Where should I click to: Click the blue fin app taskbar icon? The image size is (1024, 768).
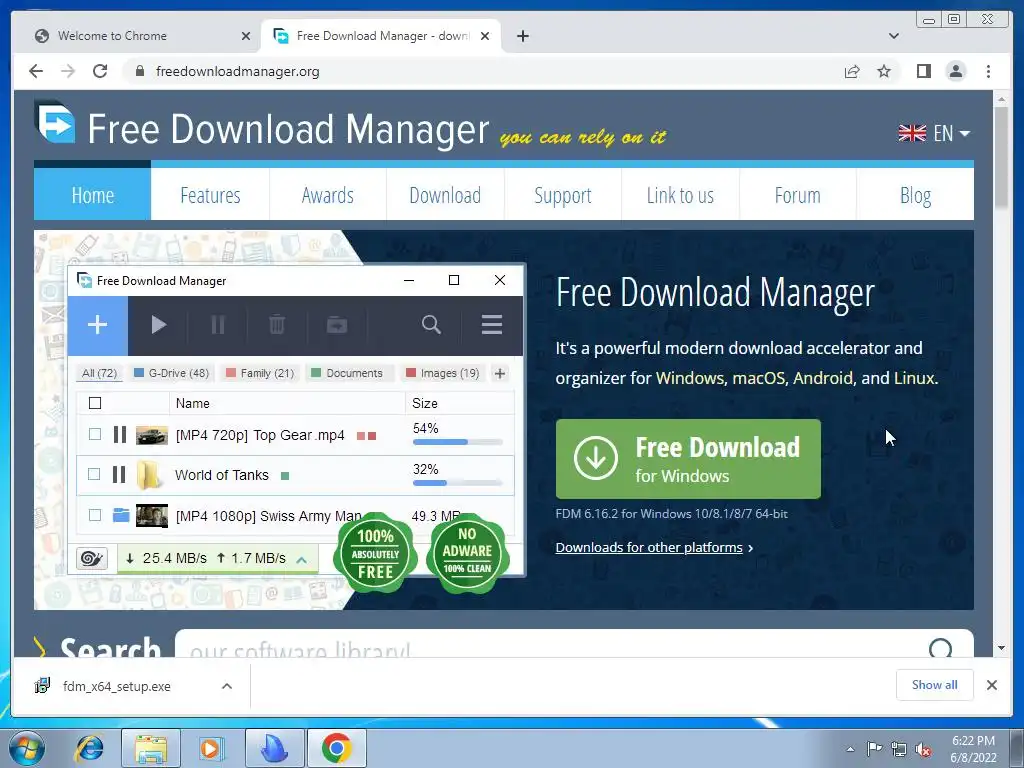[274, 748]
